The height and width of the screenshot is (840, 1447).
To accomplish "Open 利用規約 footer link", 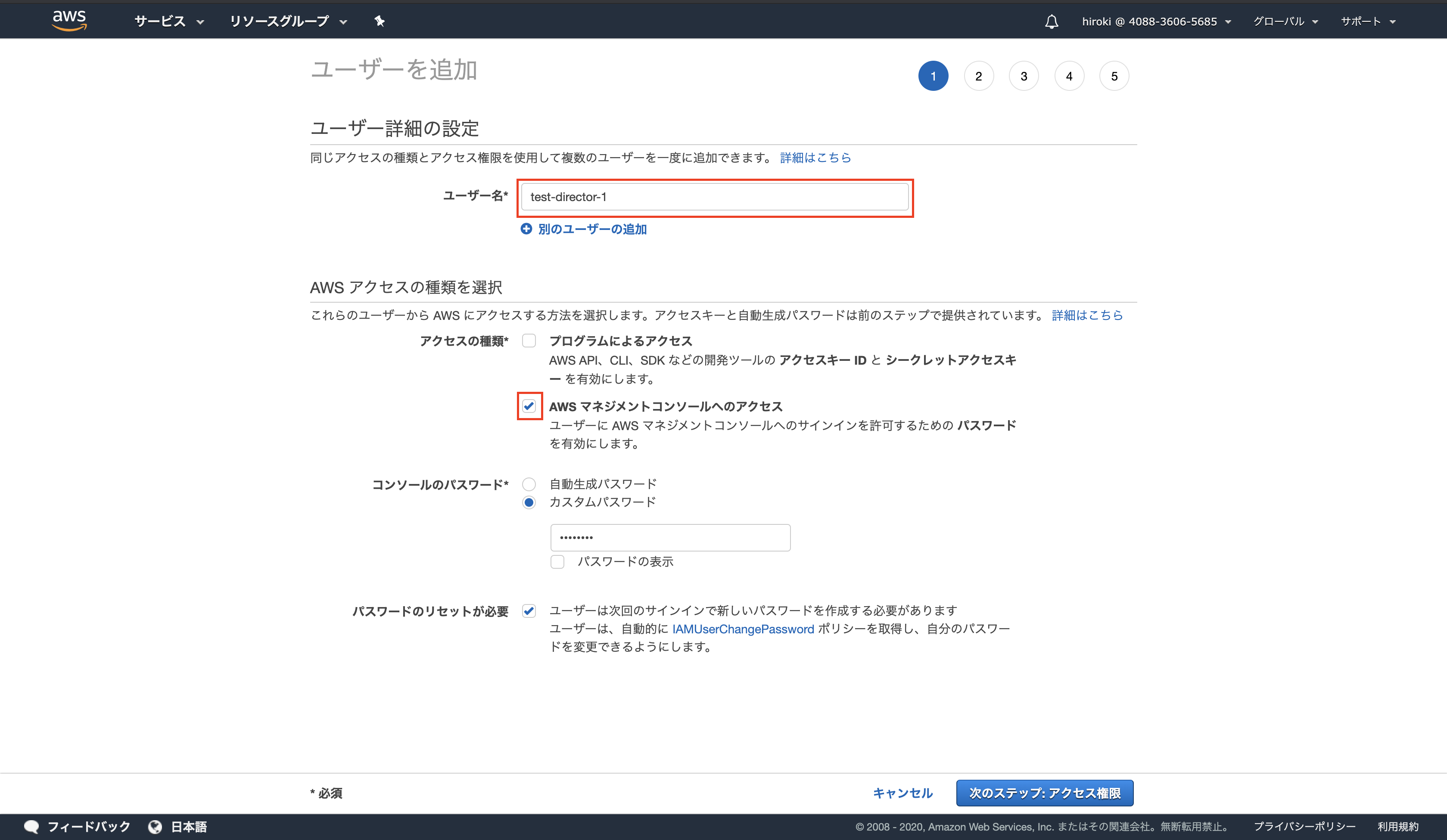I will 1397,827.
